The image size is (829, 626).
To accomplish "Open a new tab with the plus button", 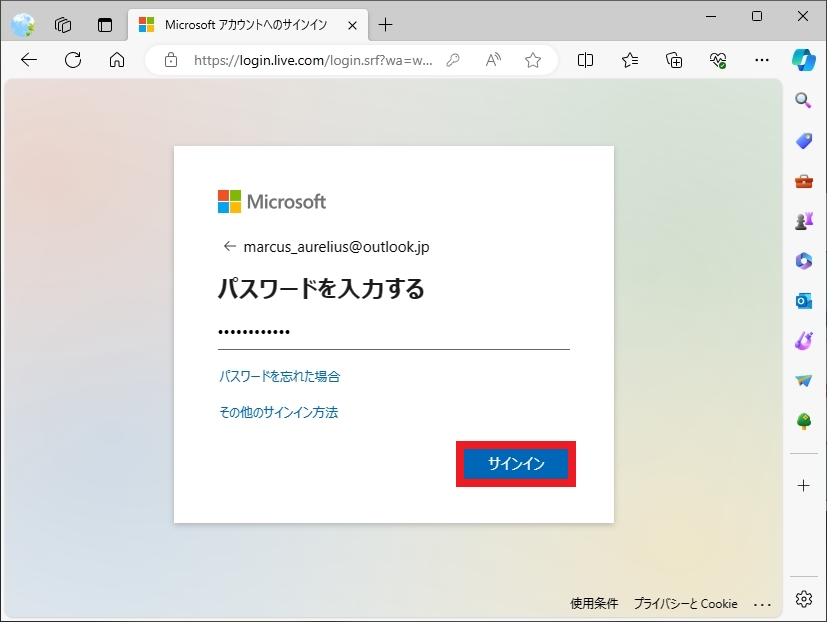I will [386, 24].
